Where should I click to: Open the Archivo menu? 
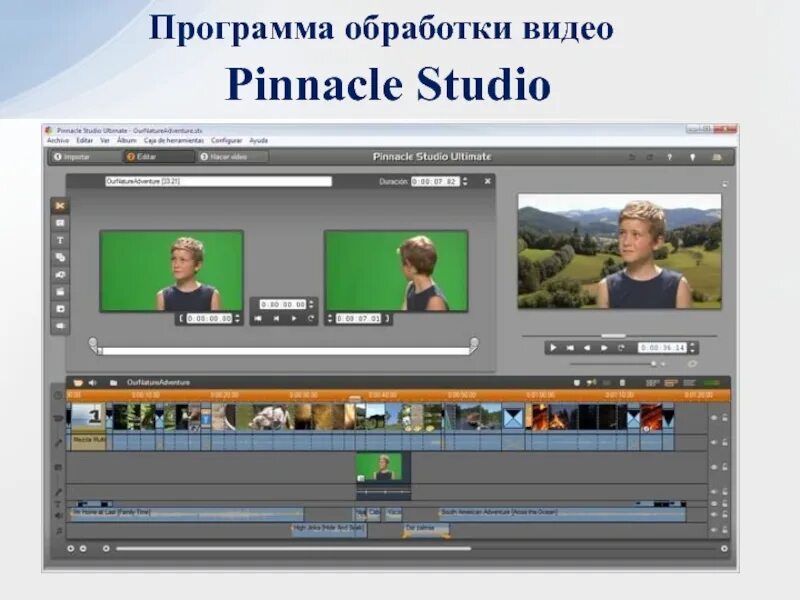(x=58, y=140)
